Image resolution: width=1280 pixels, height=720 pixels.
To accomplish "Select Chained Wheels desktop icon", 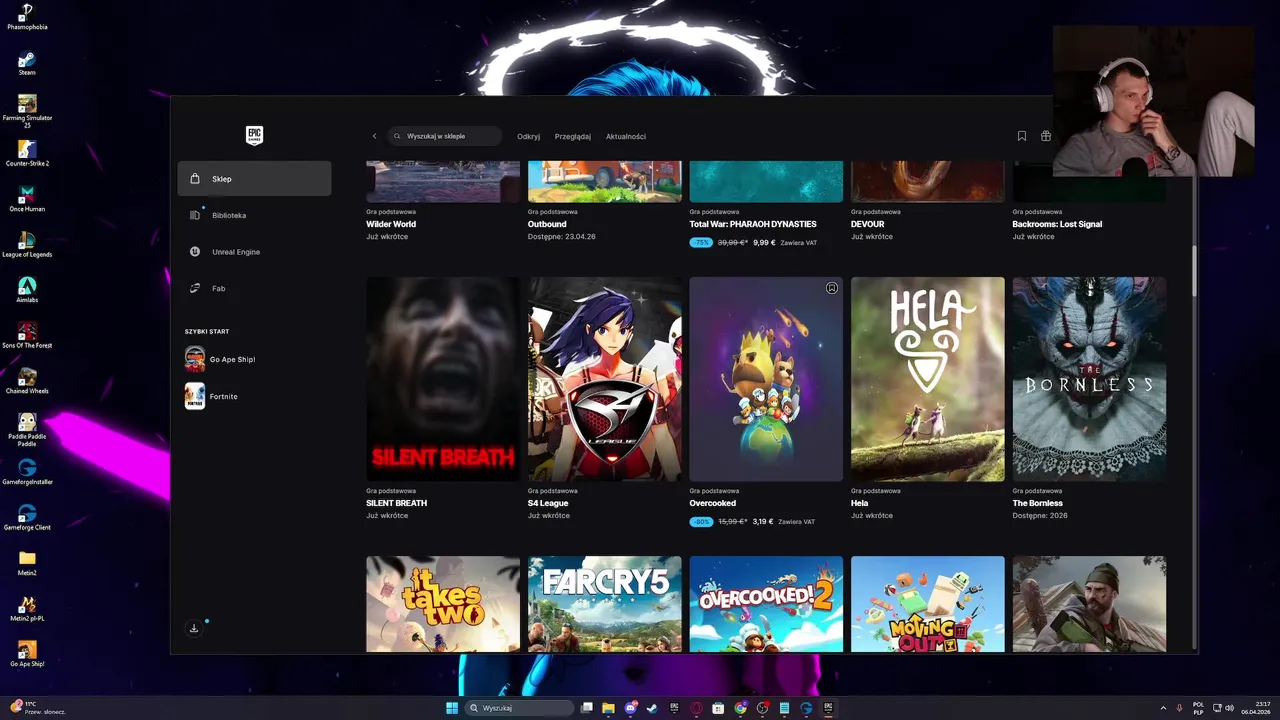I will click(27, 381).
